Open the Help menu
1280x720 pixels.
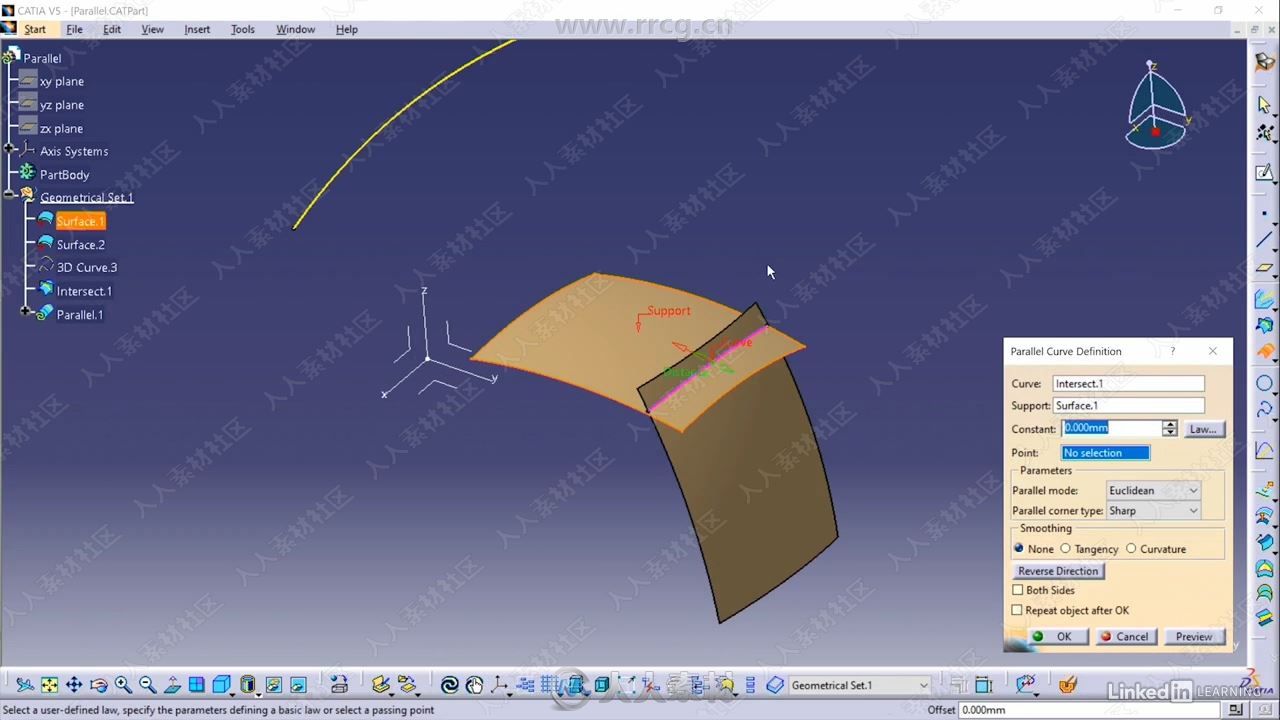pos(346,29)
